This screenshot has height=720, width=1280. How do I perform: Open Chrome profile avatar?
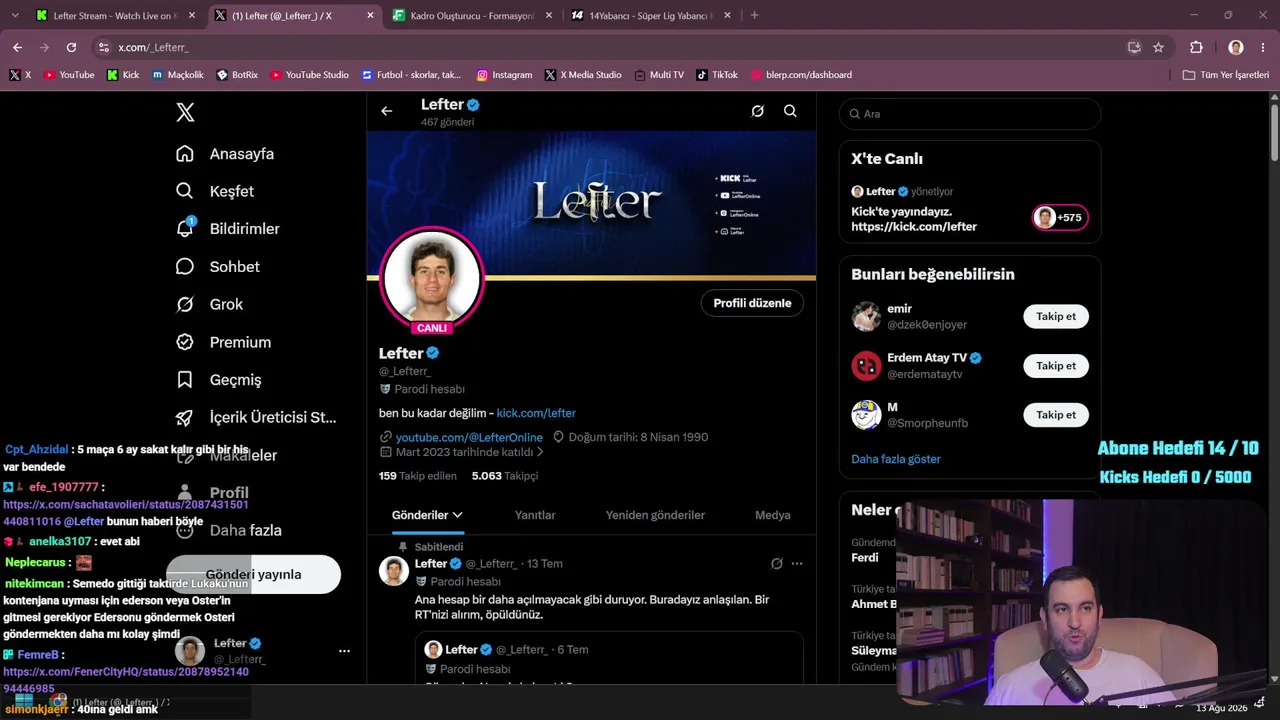coord(1236,47)
